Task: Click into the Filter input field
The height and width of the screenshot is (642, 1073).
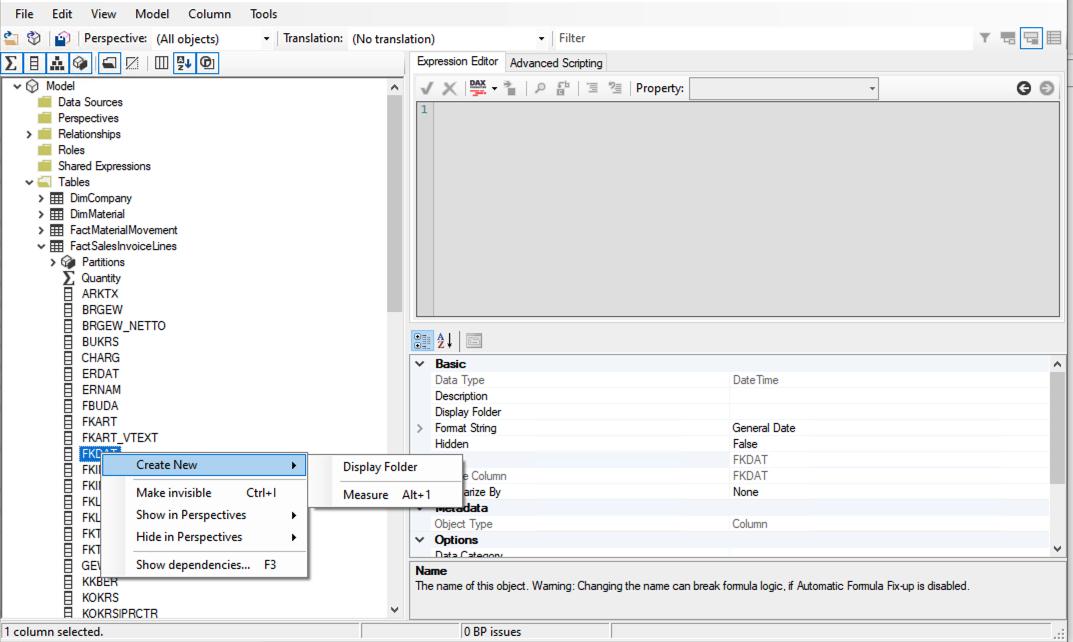Action: [x=763, y=38]
